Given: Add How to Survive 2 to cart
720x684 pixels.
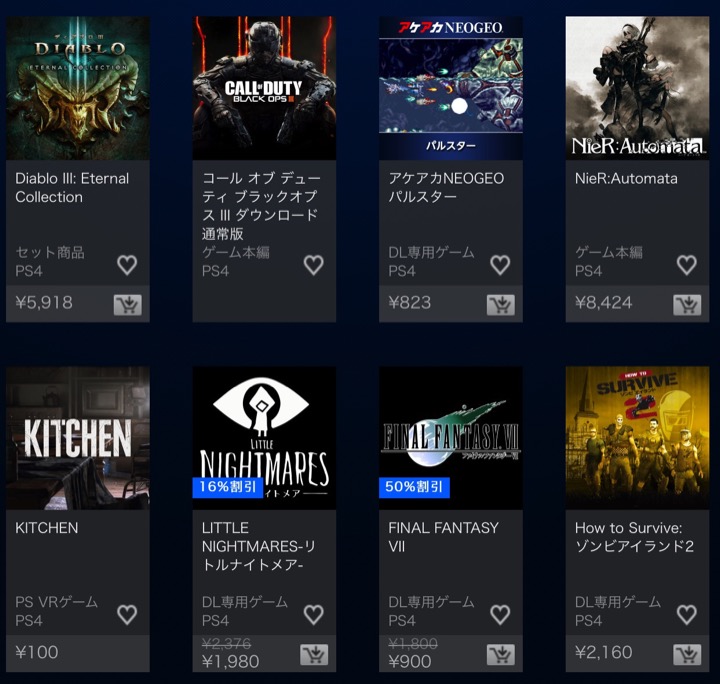Looking at the screenshot, I should pos(687,655).
